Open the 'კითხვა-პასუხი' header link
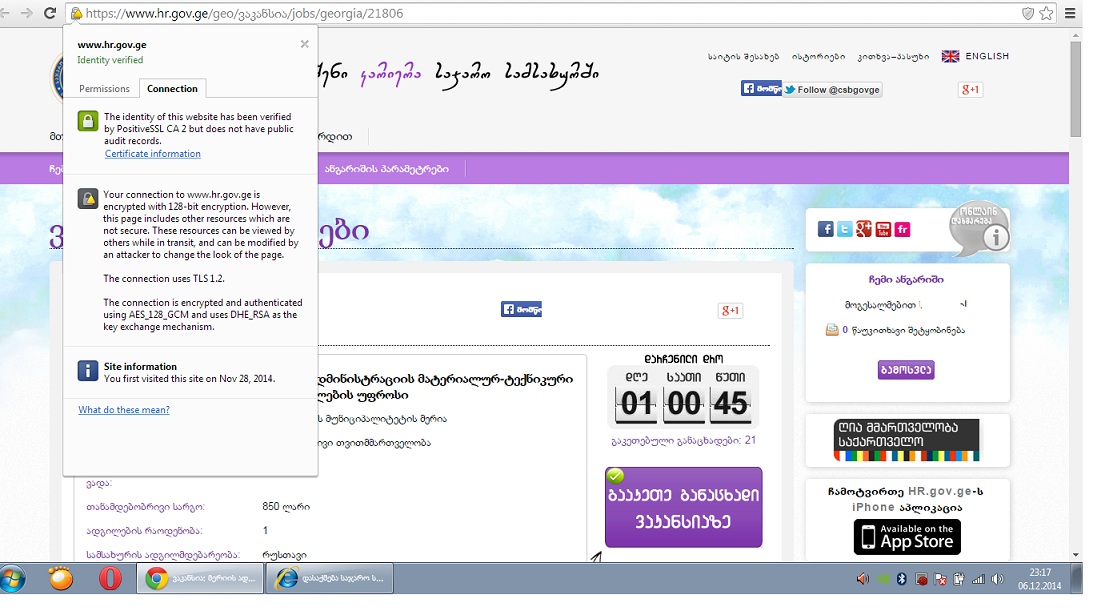This screenshot has height=615, width=1093. tap(893, 56)
